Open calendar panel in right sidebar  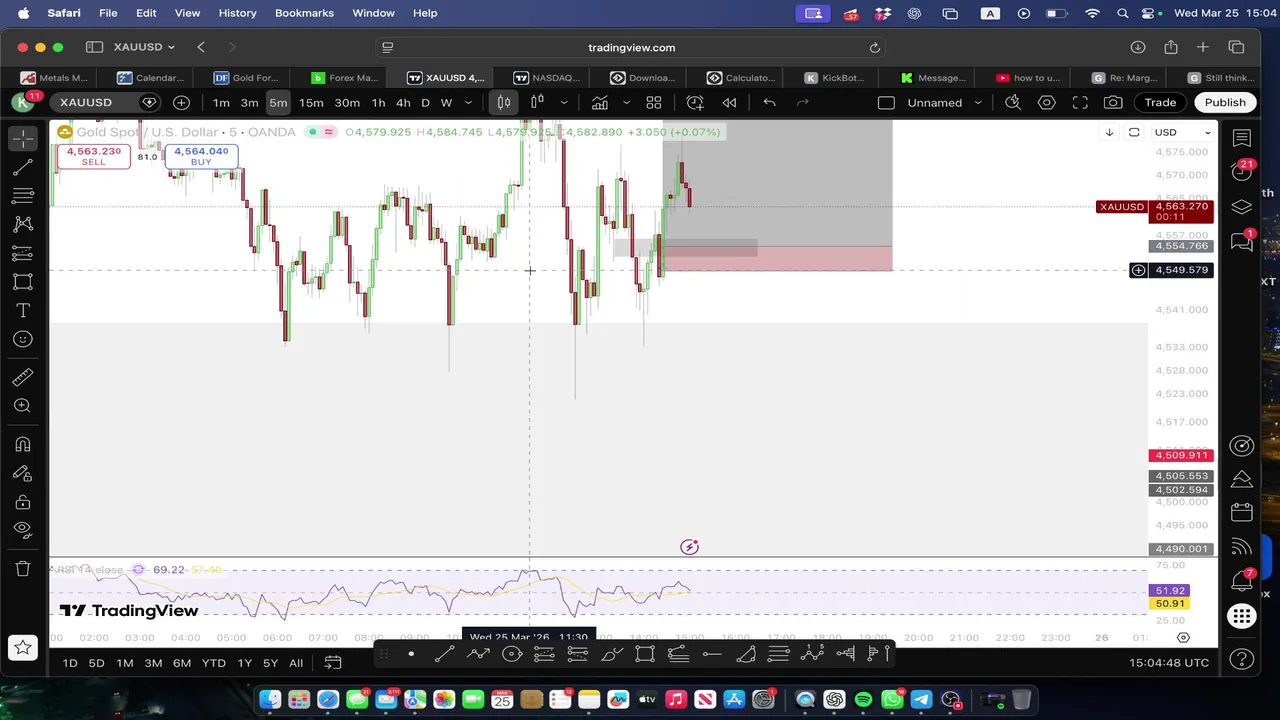[x=1241, y=512]
